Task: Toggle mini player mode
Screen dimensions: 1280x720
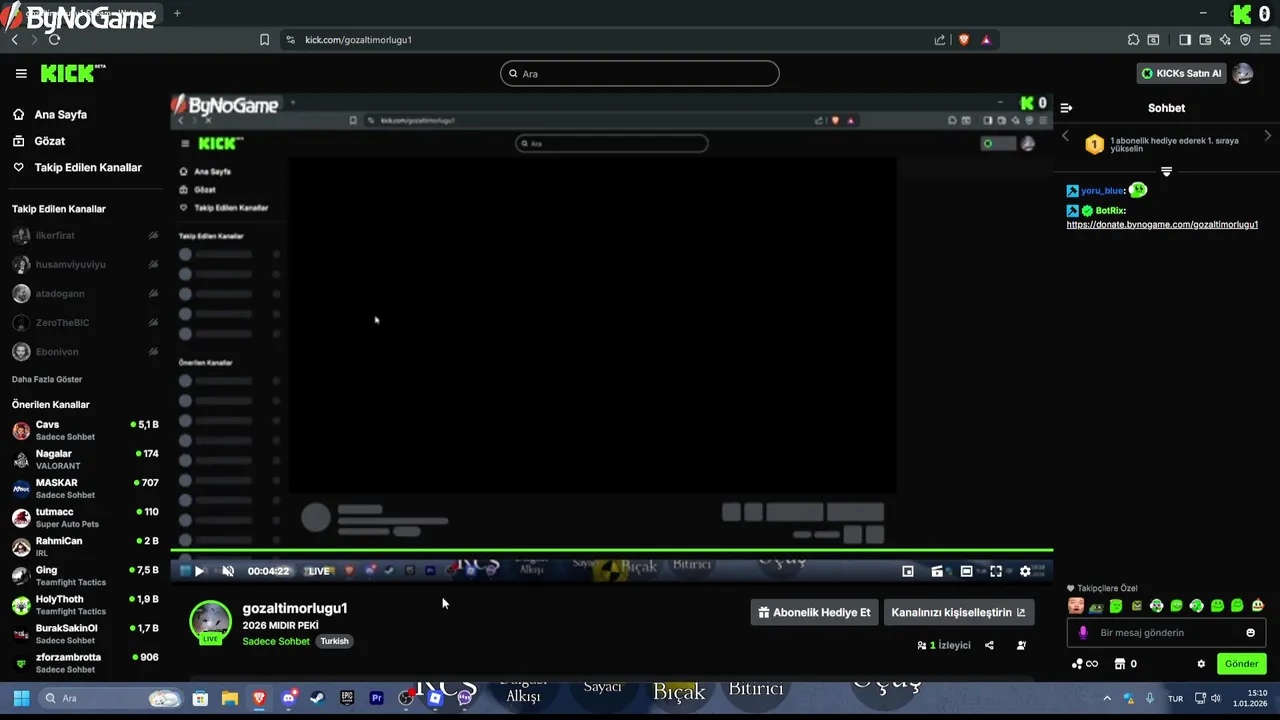Action: pos(908,571)
